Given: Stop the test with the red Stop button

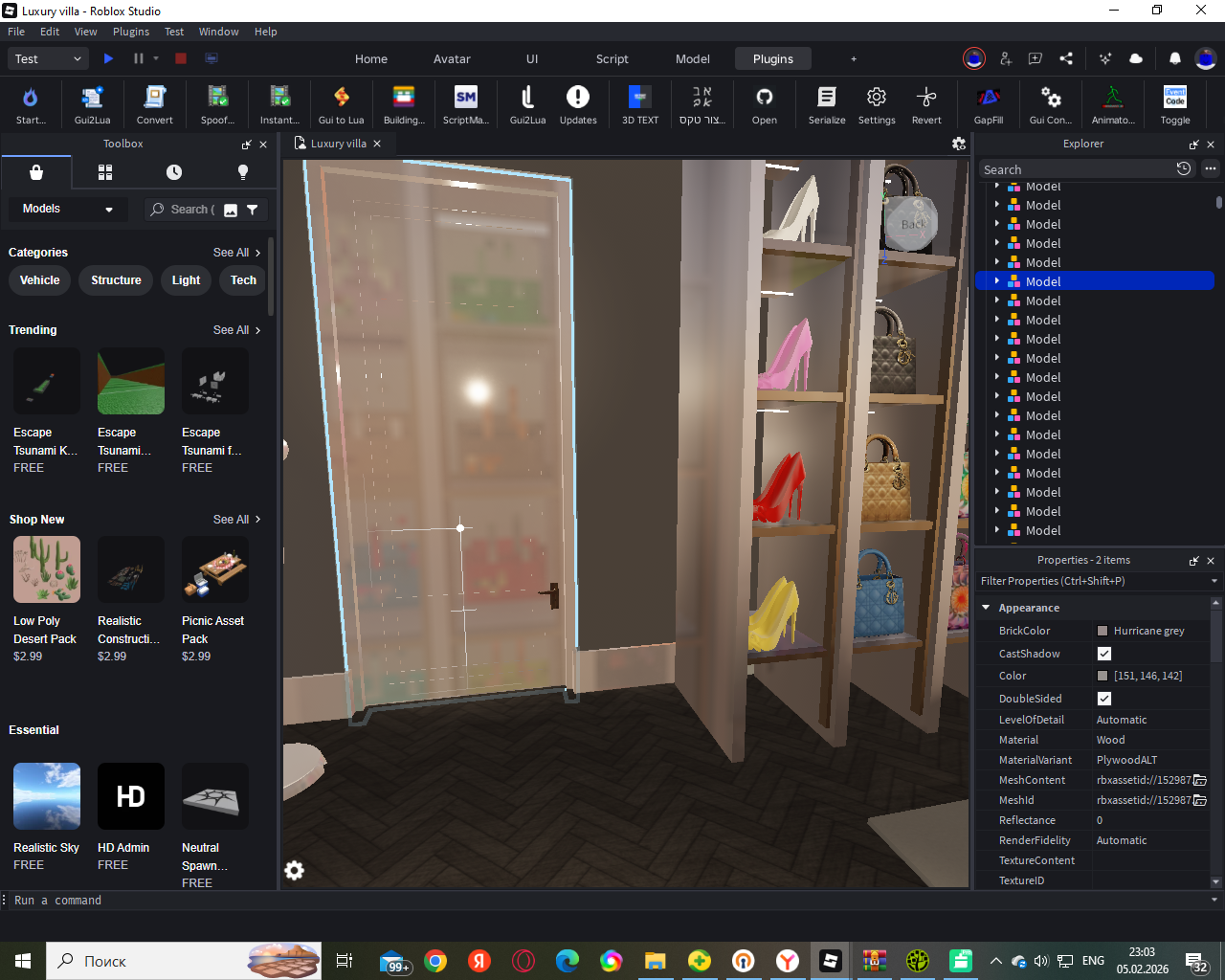Looking at the screenshot, I should click(x=180, y=58).
